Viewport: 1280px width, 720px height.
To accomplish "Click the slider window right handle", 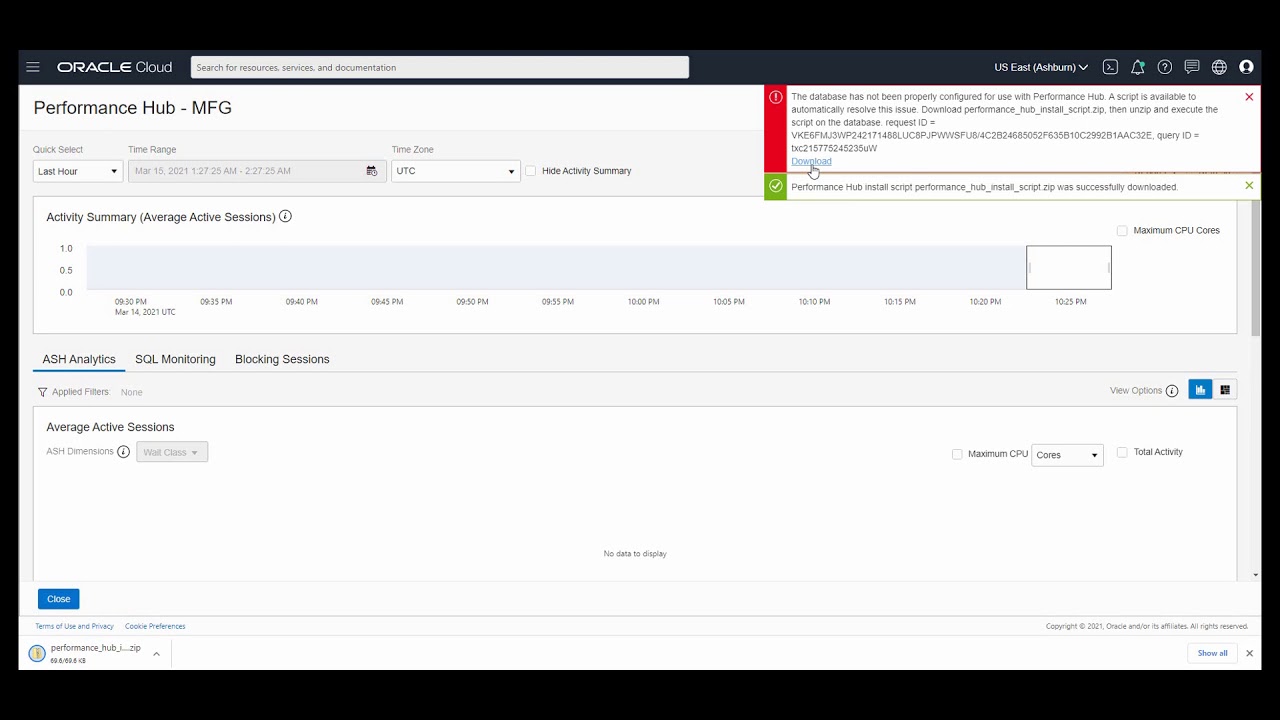I will click(1108, 268).
